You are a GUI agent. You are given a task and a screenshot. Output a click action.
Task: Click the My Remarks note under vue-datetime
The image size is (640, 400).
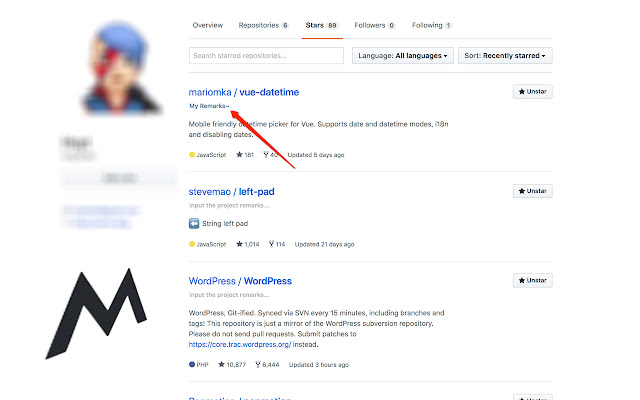point(209,106)
